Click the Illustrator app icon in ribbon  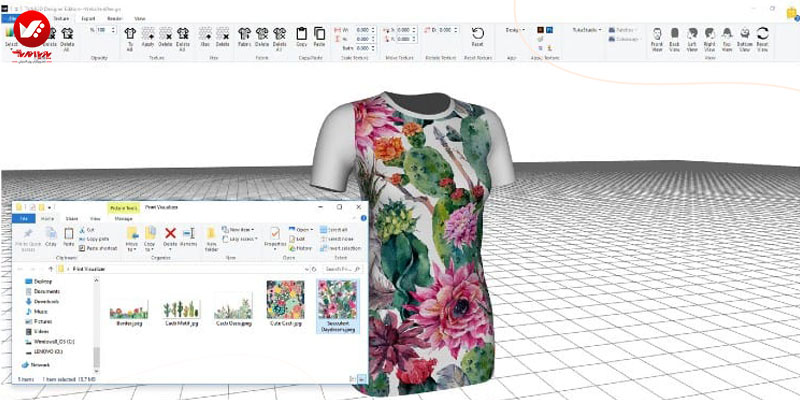pyautogui.click(x=540, y=30)
